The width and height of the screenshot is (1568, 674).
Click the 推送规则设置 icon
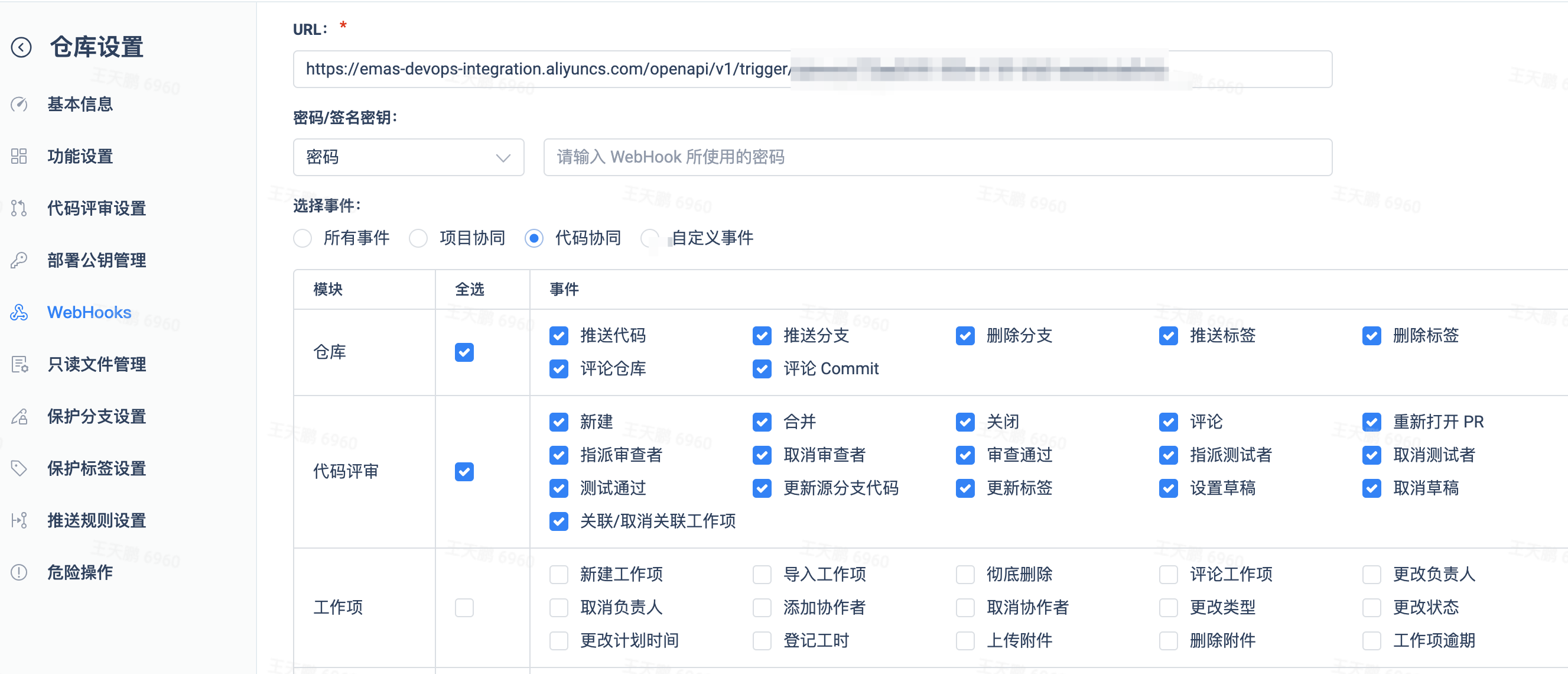(19, 520)
